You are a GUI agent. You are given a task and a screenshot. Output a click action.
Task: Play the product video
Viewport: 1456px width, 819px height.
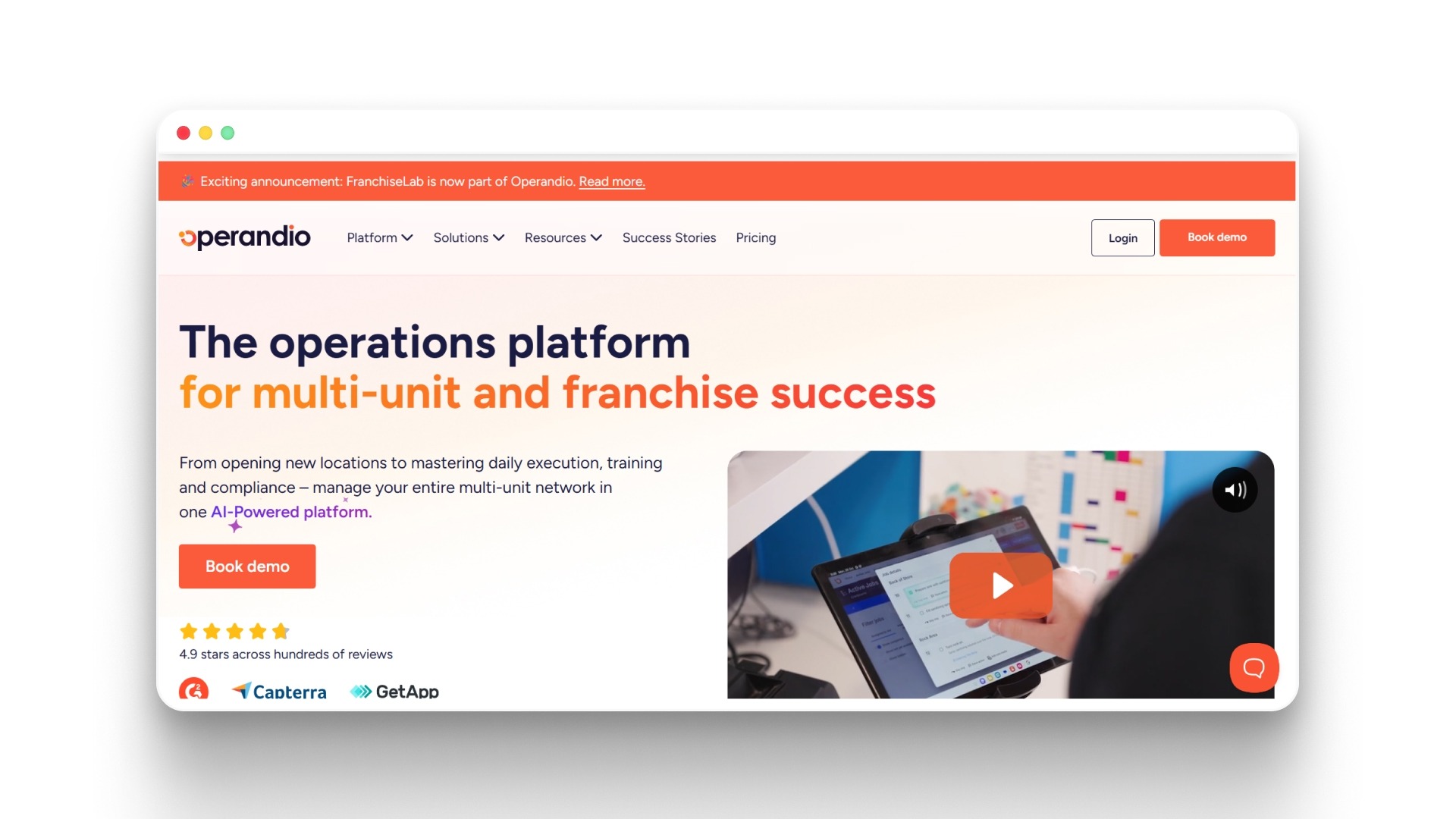(x=1001, y=585)
